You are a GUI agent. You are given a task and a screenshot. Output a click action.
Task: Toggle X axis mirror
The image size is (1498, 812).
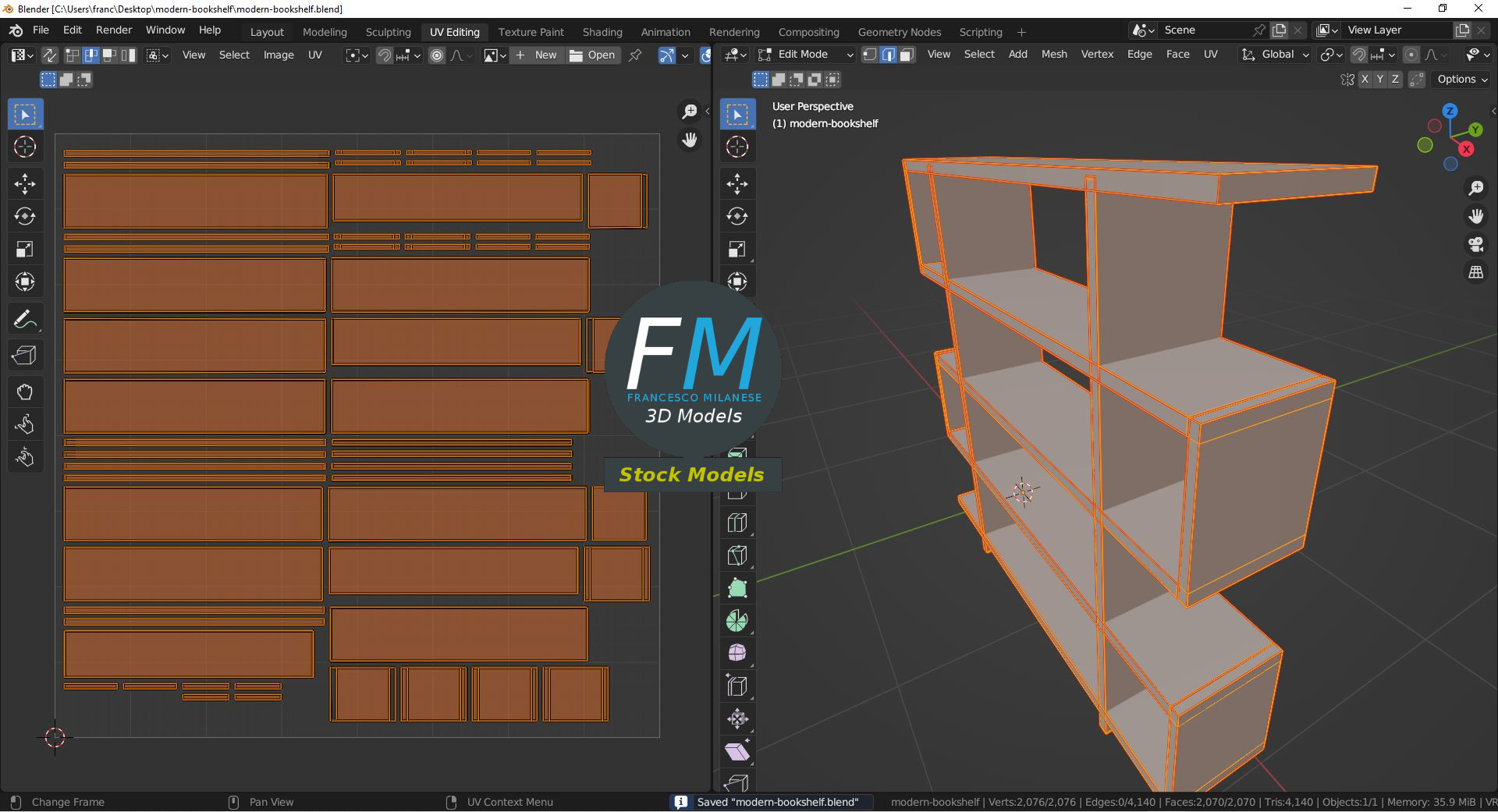(x=1365, y=80)
